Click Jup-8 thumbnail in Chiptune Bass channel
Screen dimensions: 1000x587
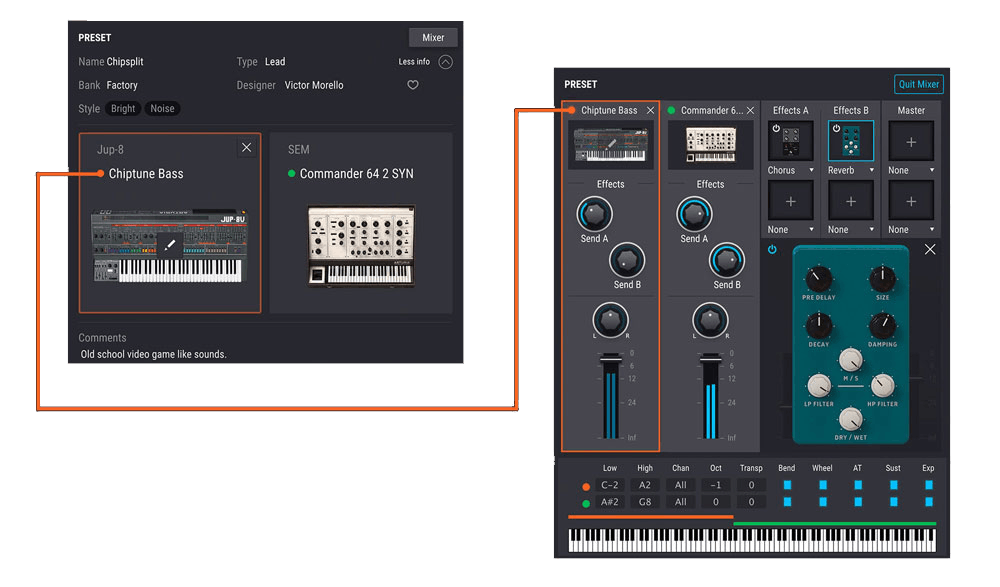coord(610,145)
